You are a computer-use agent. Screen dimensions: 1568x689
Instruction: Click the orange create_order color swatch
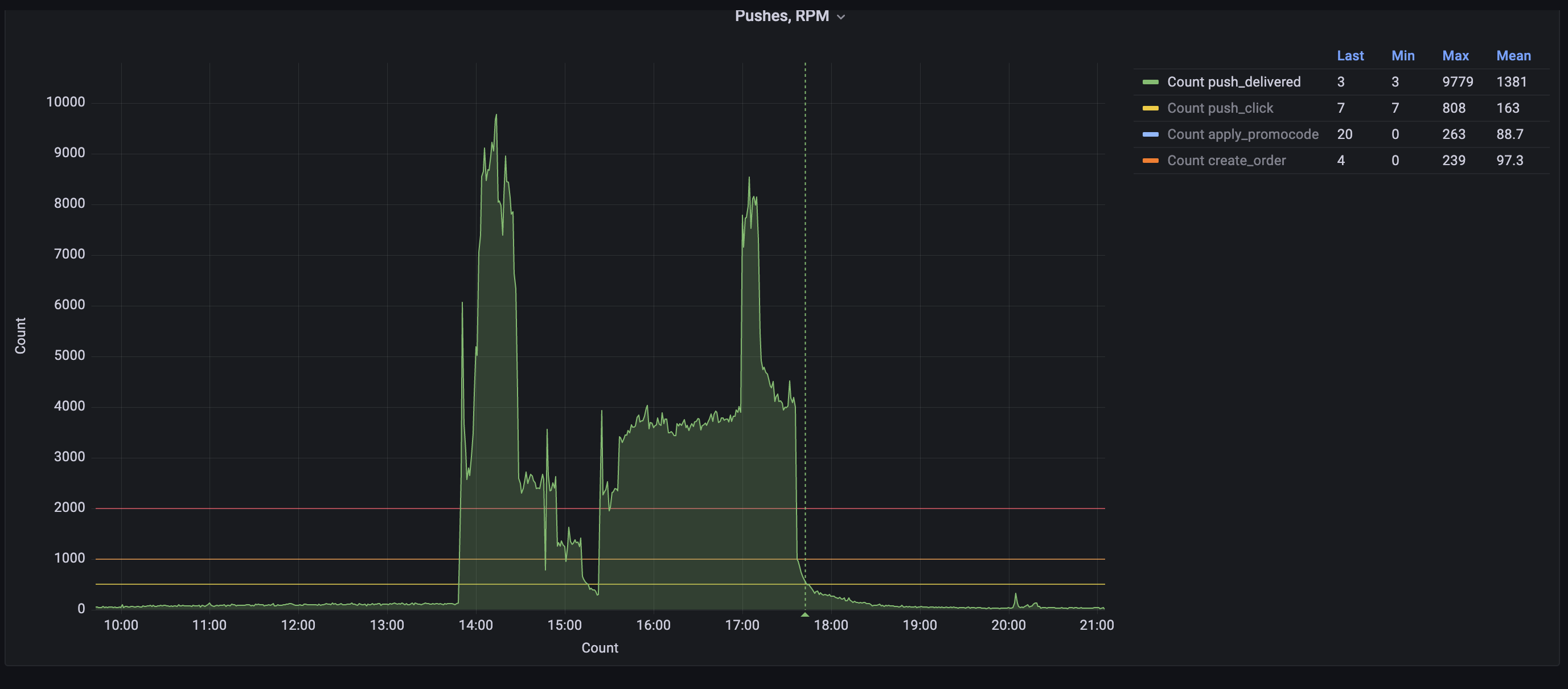click(1151, 160)
